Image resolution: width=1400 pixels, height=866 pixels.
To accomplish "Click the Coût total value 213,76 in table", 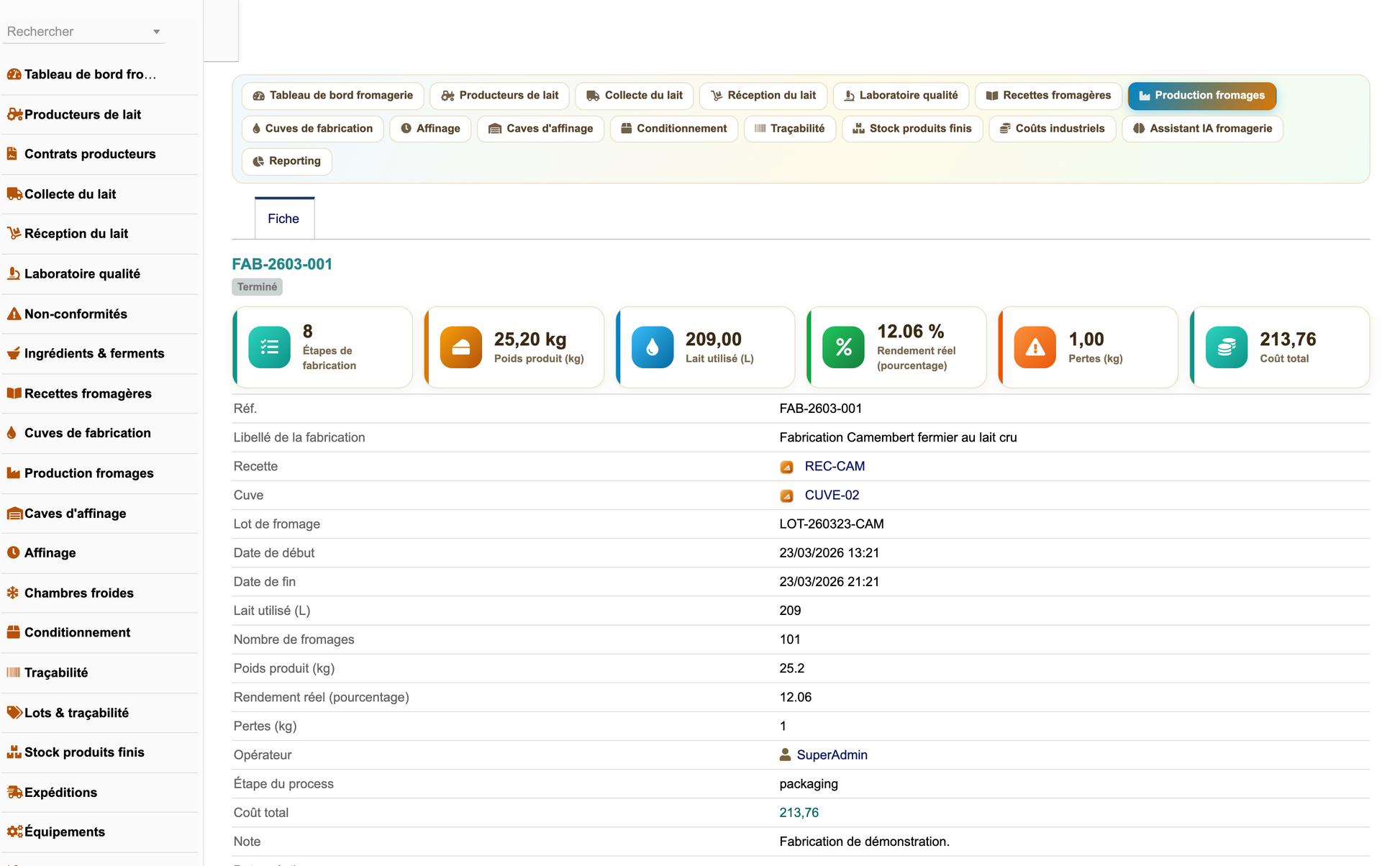I will click(799, 812).
